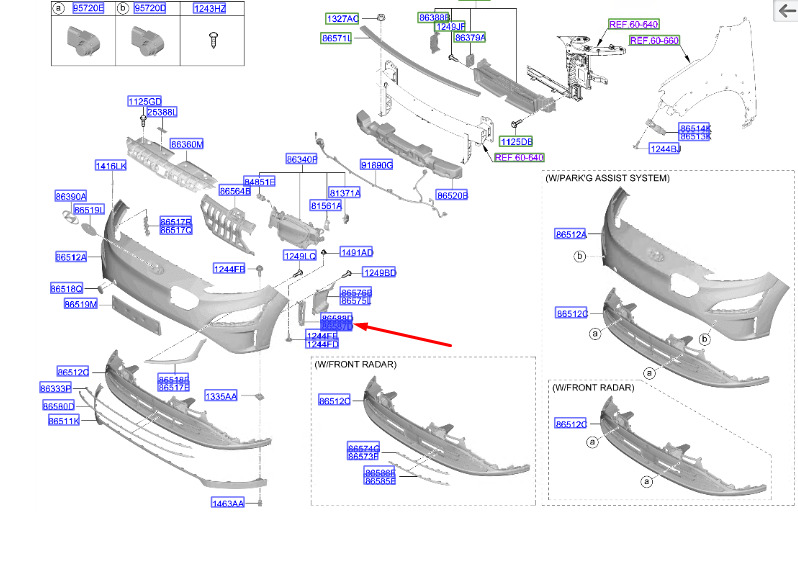Click part label 1244BJ near fender
Image resolution: width=798 pixels, height=573 pixels.
[x=665, y=149]
